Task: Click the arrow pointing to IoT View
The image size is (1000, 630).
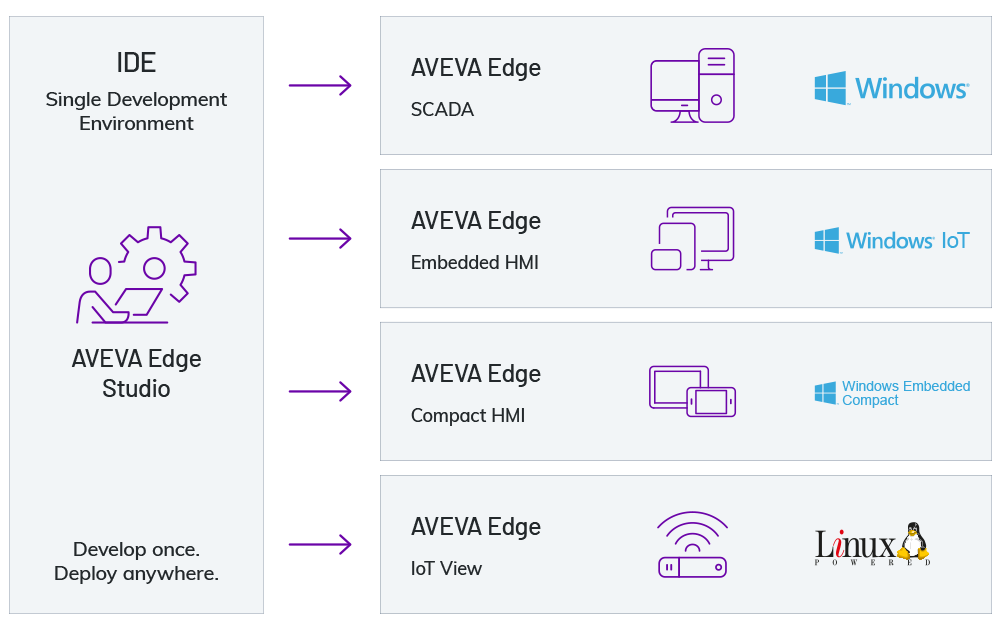Action: [x=320, y=544]
